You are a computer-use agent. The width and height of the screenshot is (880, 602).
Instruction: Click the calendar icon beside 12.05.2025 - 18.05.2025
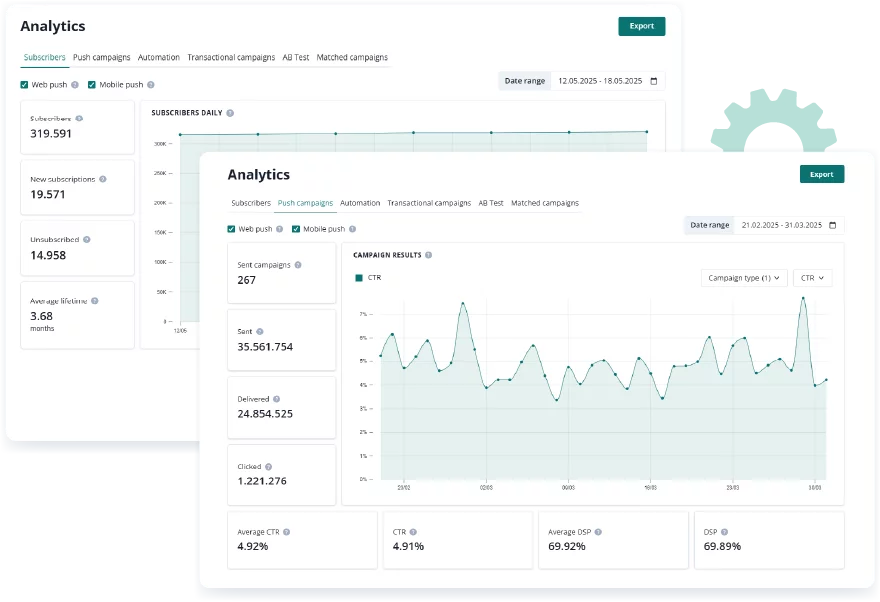653,80
